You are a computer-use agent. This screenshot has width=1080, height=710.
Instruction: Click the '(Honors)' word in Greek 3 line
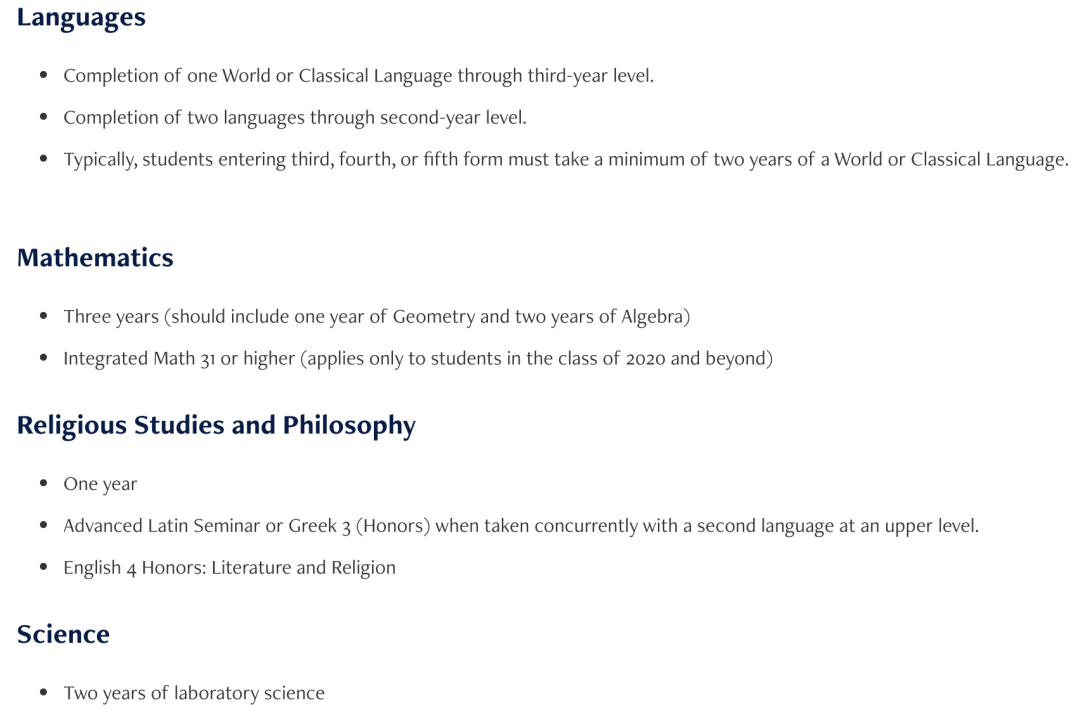393,526
